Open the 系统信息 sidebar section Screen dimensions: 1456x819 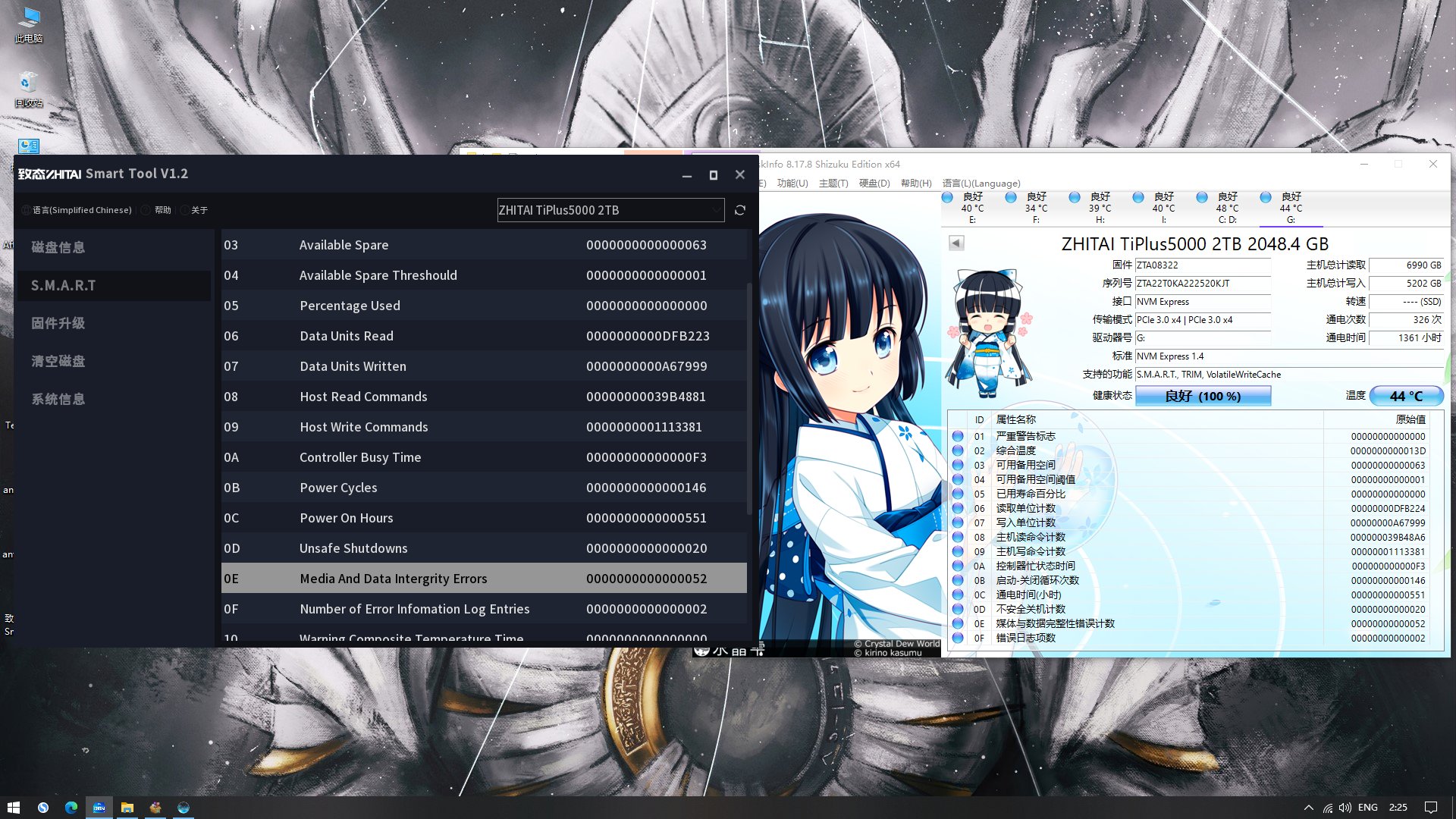tap(114, 399)
